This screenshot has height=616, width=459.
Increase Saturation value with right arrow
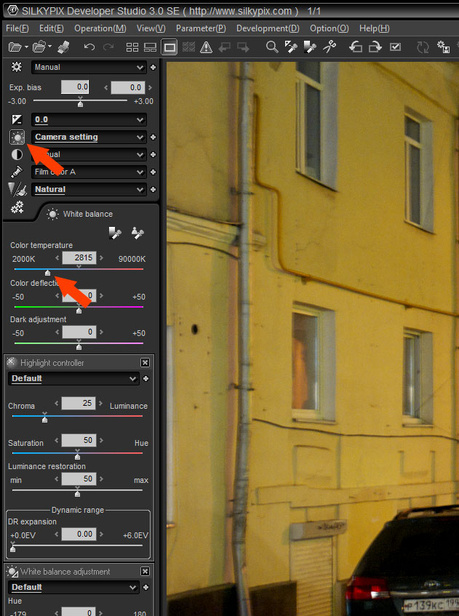point(101,440)
